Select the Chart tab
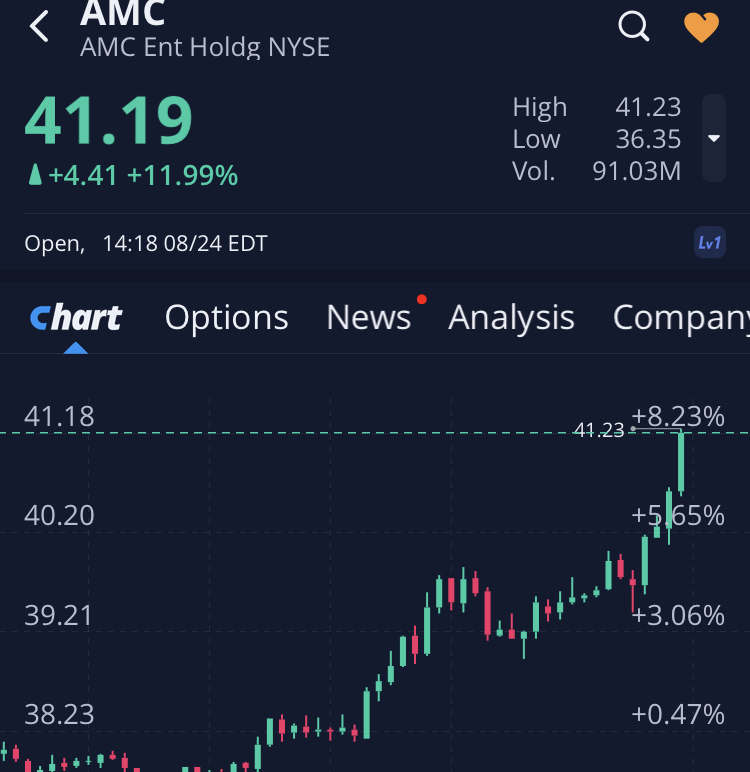Viewport: 750px width, 772px height. (x=76, y=318)
